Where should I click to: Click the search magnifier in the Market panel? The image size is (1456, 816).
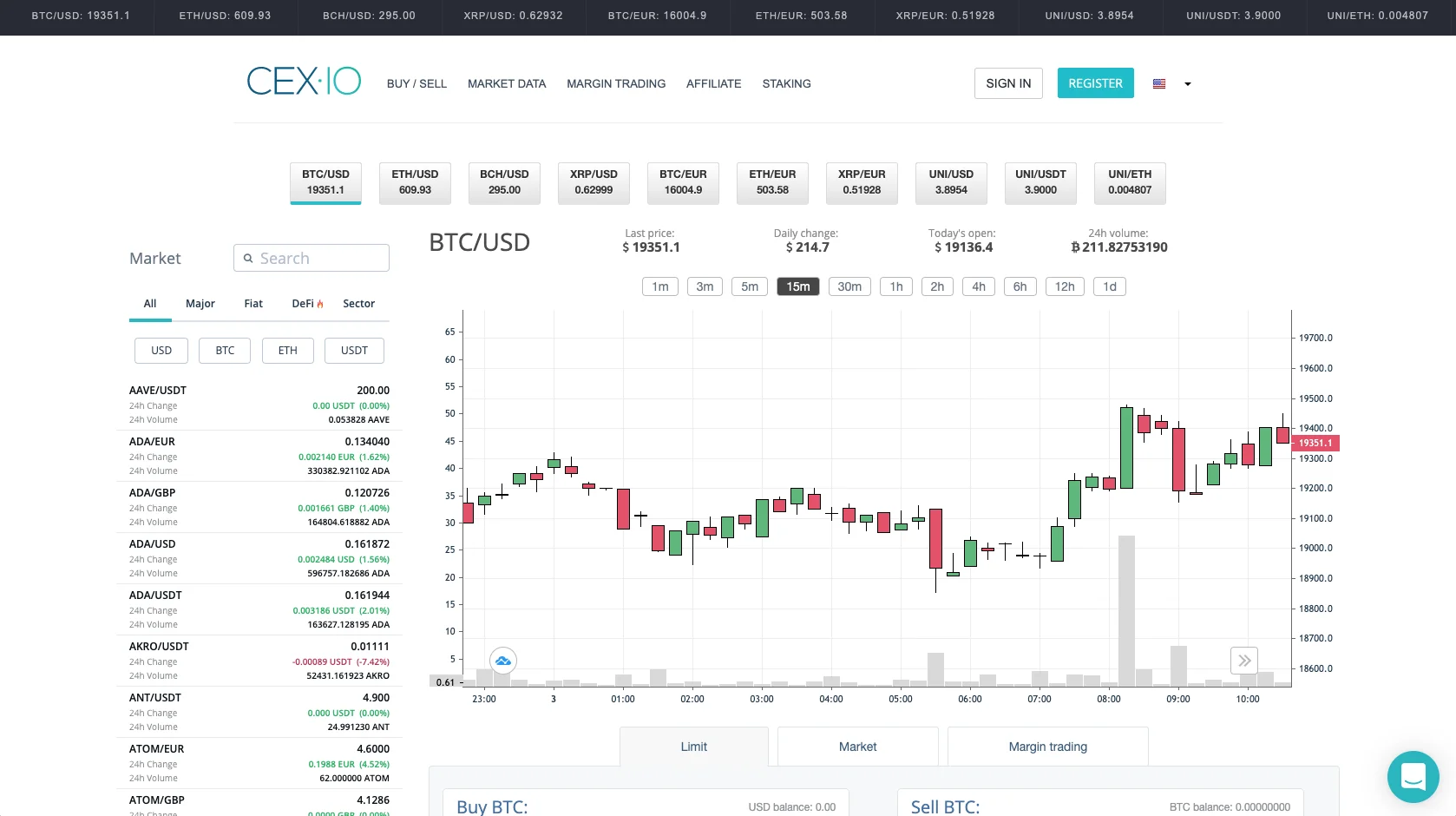[248, 258]
